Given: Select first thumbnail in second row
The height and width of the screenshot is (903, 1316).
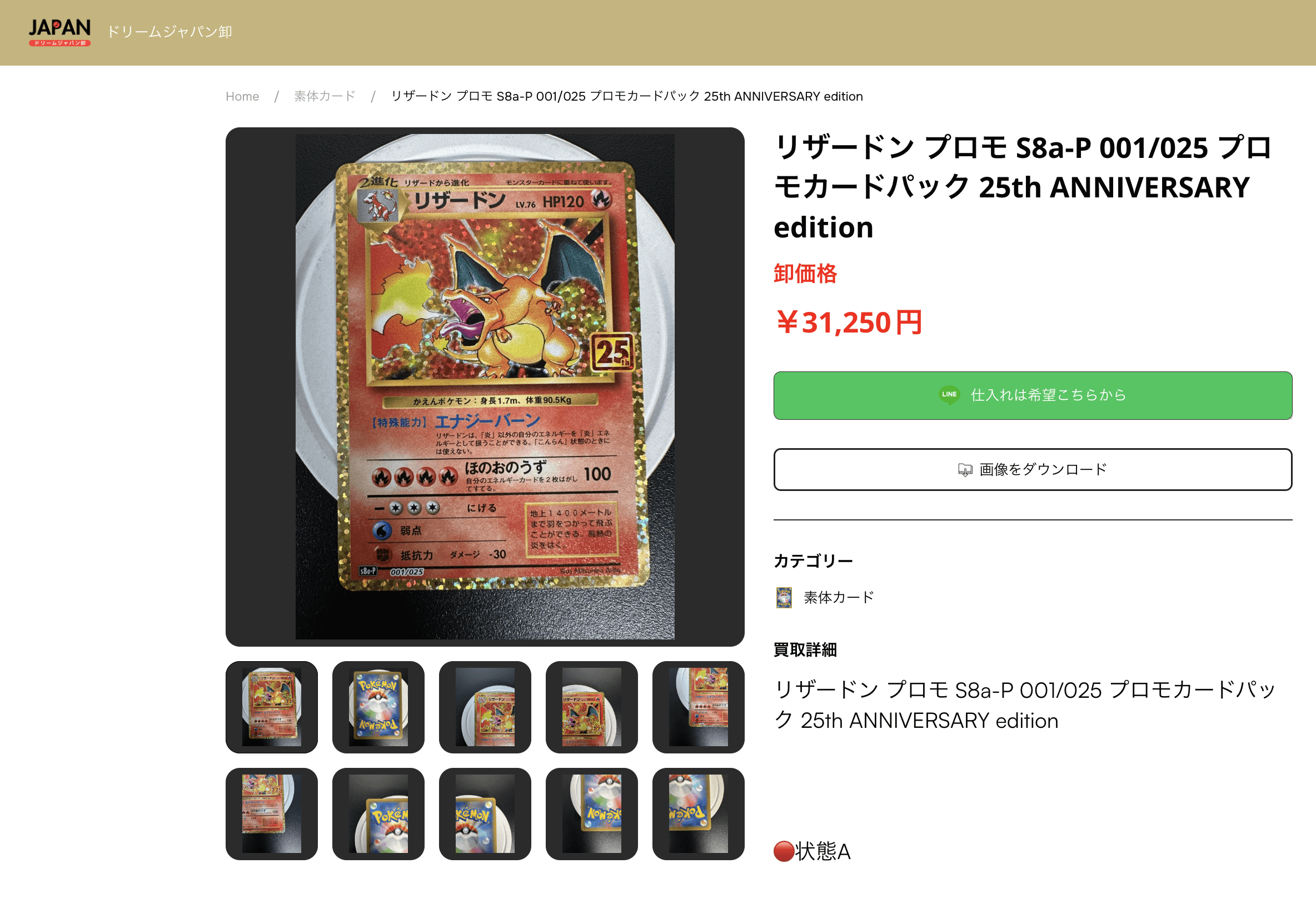Looking at the screenshot, I should (x=272, y=814).
